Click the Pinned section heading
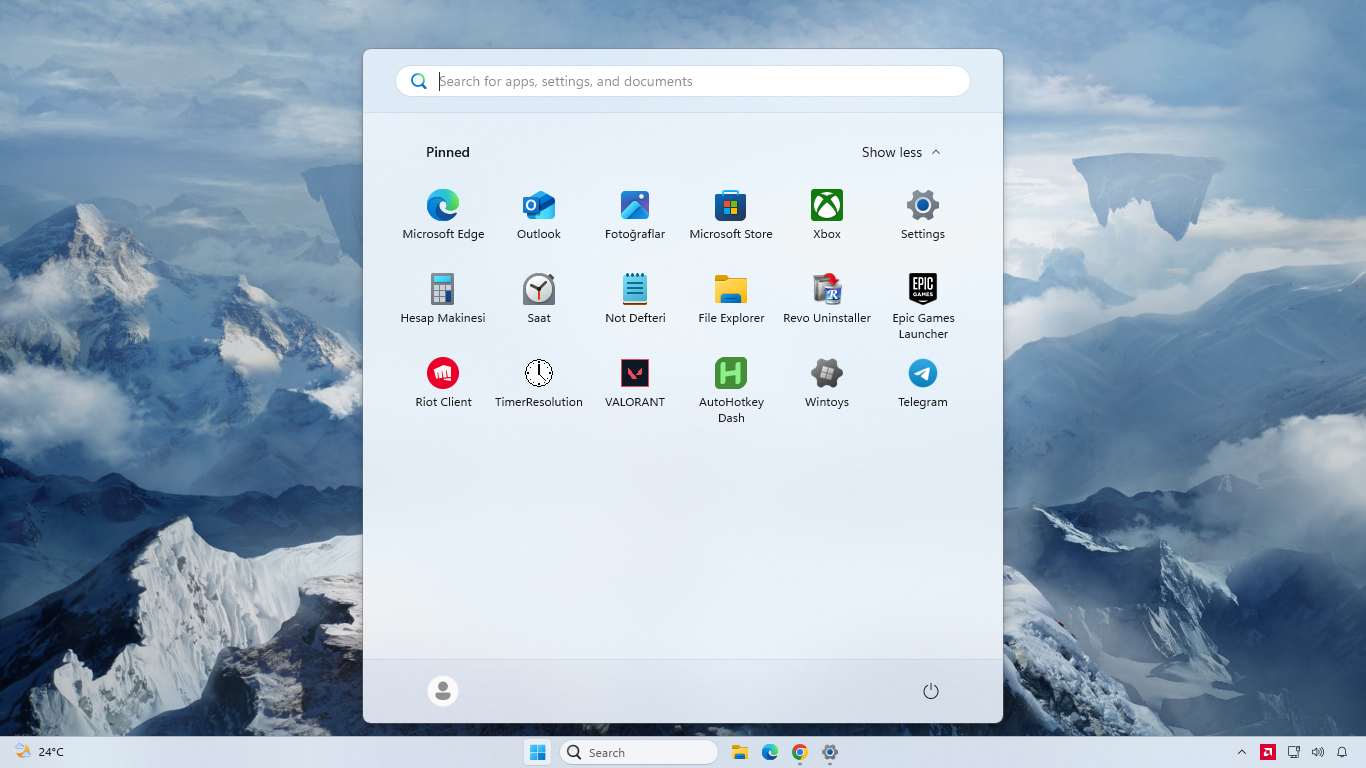This screenshot has height=768, width=1366. [448, 152]
